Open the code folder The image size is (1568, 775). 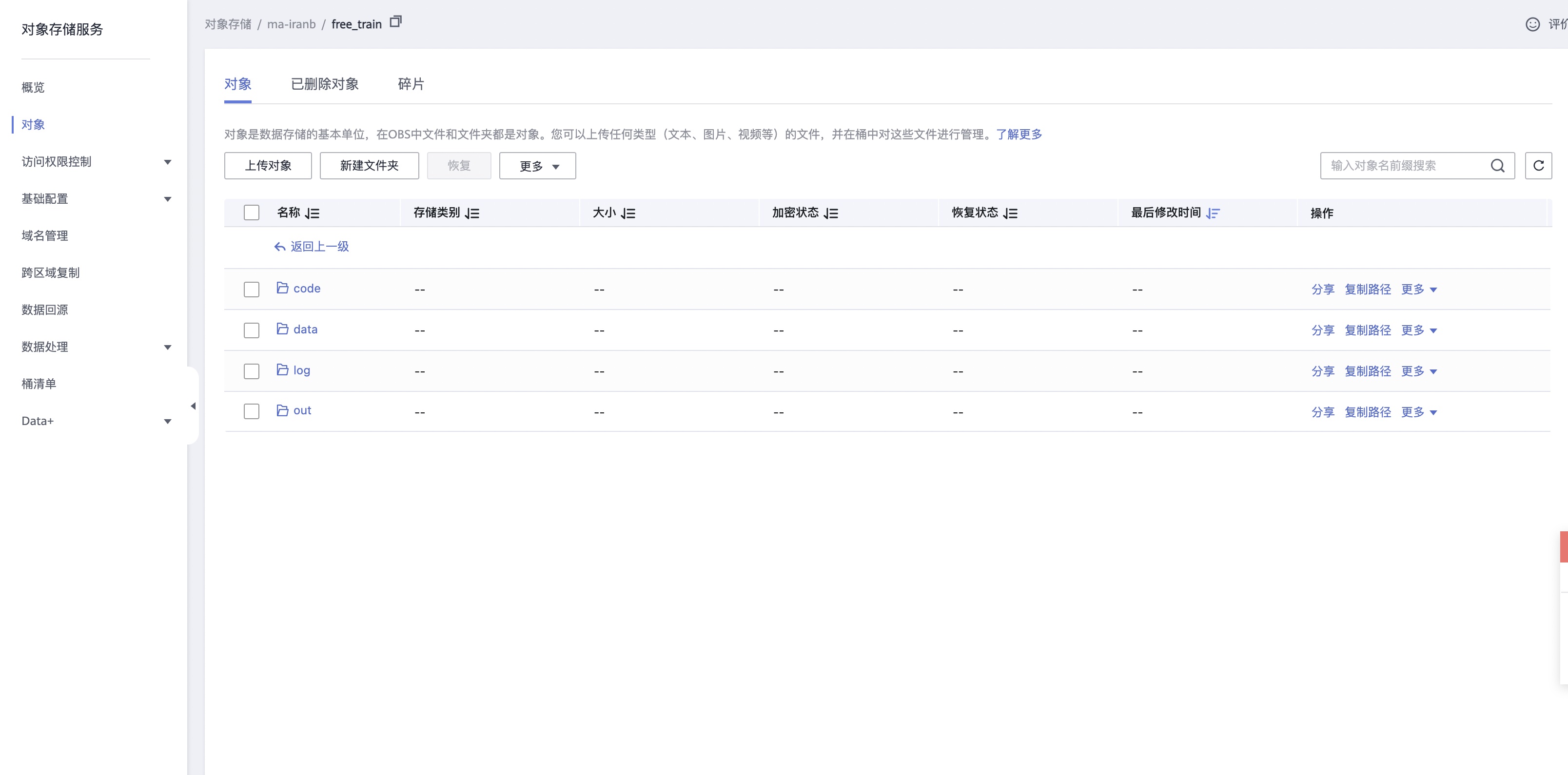point(306,289)
